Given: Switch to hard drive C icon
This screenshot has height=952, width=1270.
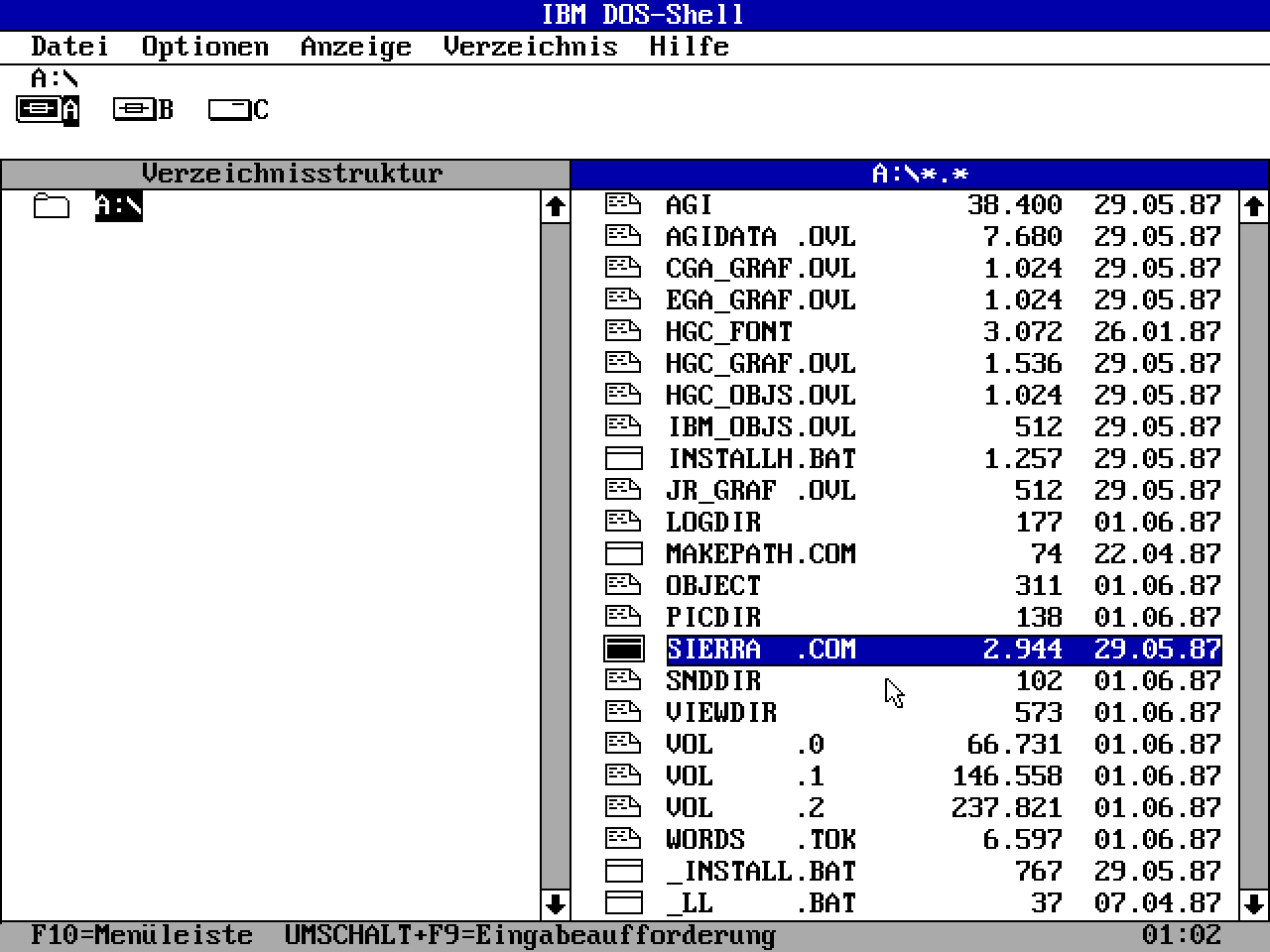Looking at the screenshot, I should pos(238,109).
